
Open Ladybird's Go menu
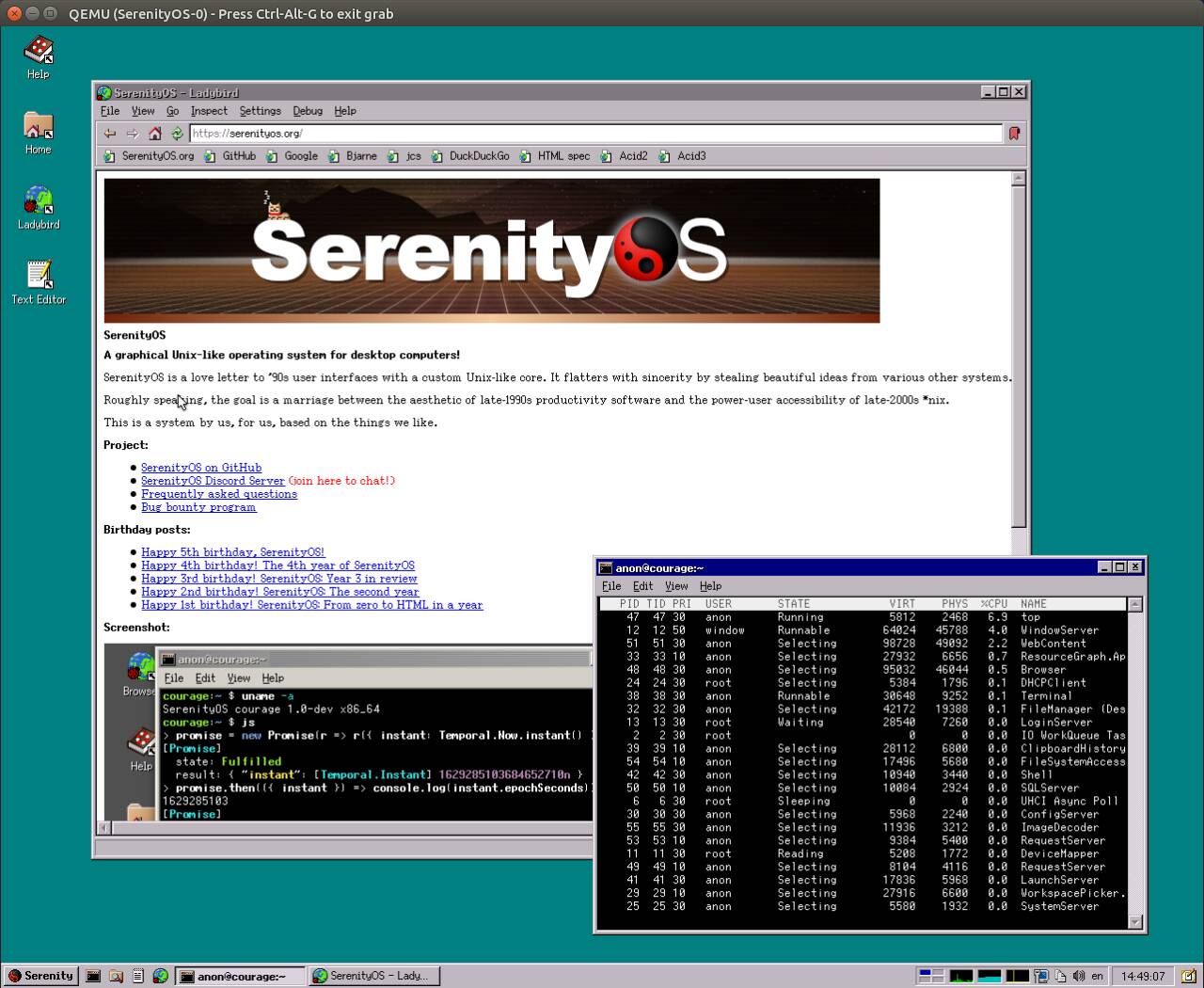pyautogui.click(x=173, y=111)
